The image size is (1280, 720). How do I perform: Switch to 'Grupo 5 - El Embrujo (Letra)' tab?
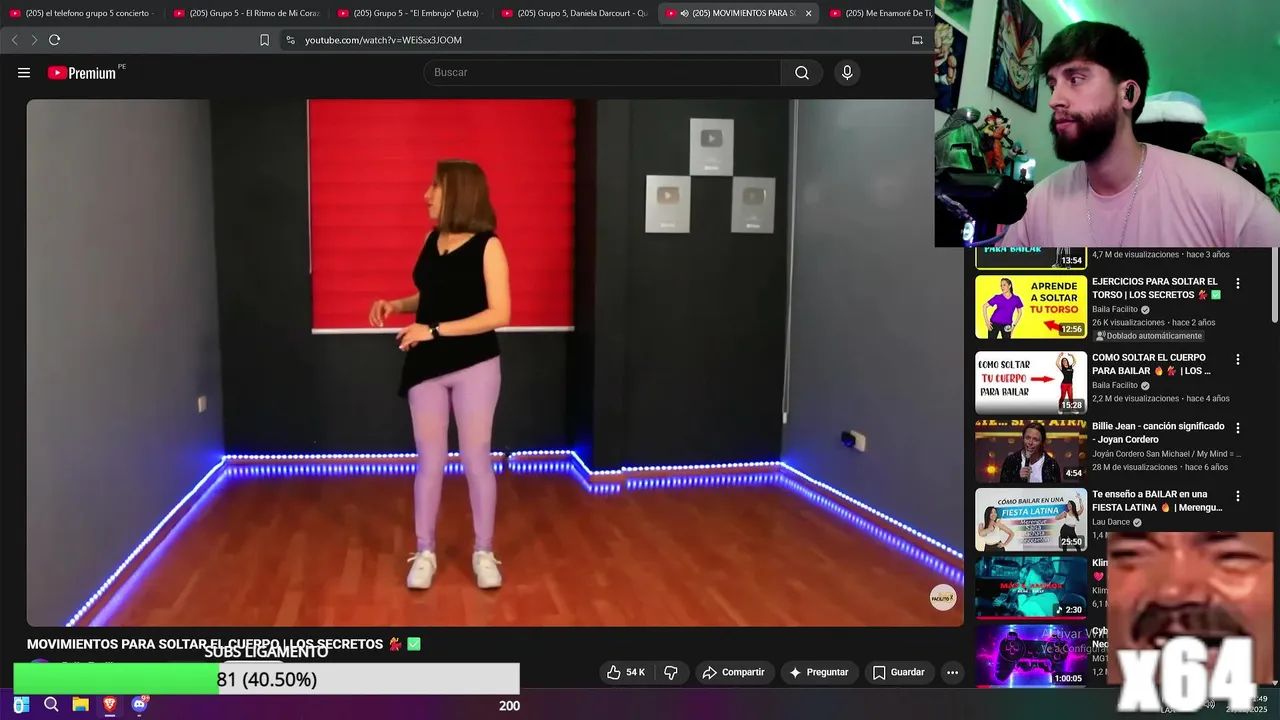[x=410, y=13]
